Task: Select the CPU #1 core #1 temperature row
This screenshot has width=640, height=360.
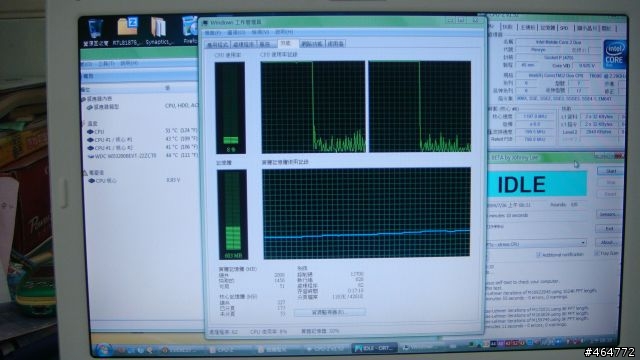Action: (x=142, y=140)
